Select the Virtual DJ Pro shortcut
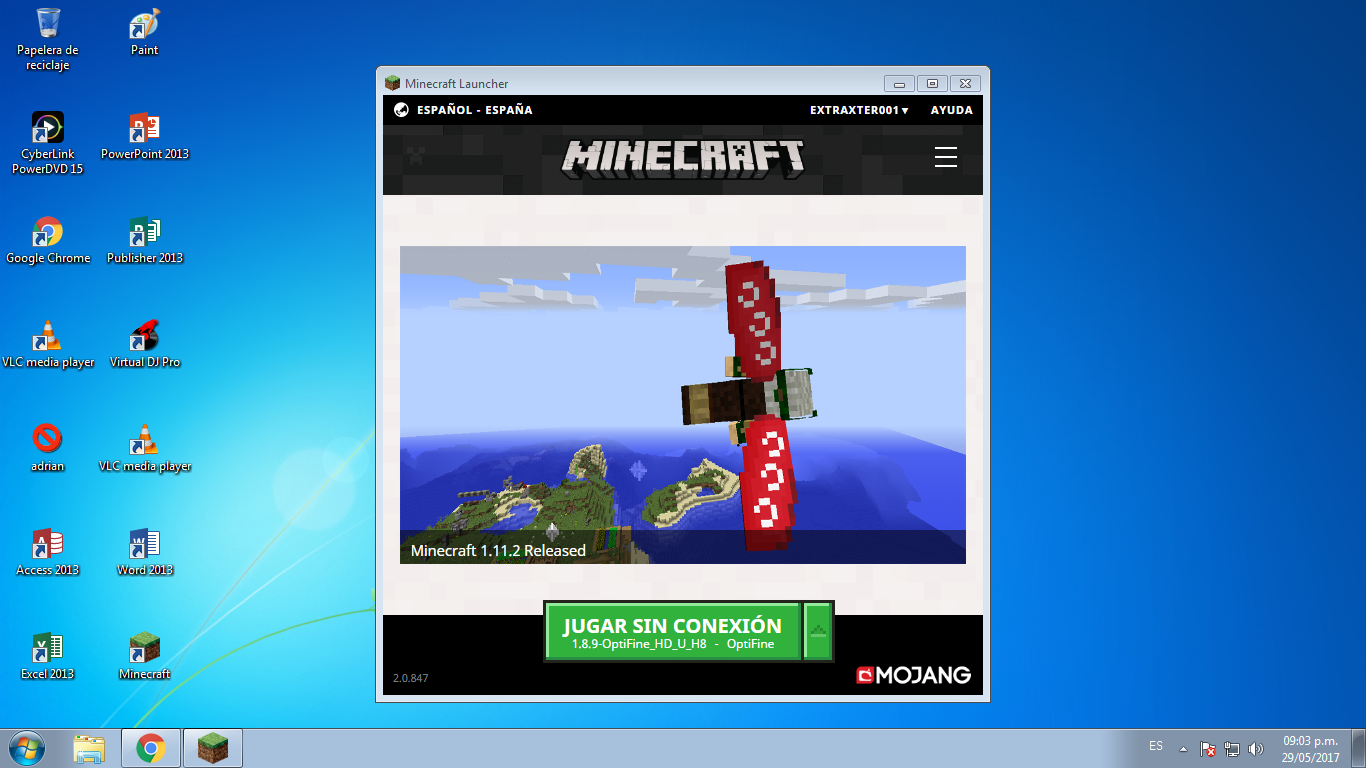Viewport: 1366px width, 768px height. [145, 344]
